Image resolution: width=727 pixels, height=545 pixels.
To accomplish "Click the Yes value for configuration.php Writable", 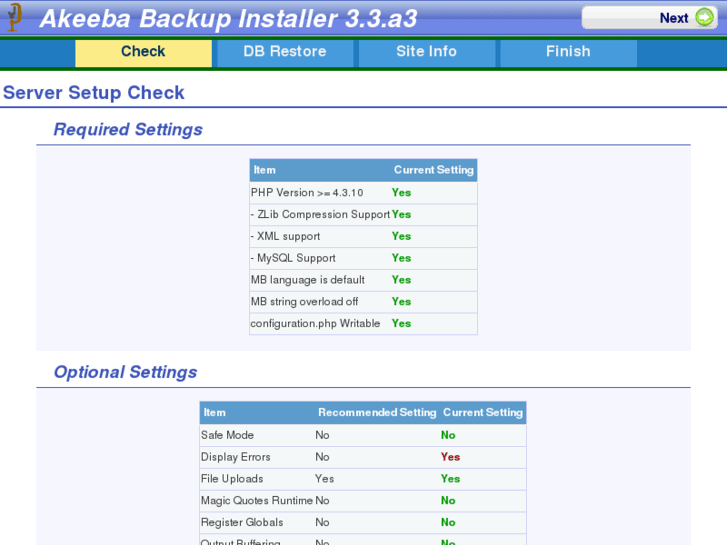I will point(402,323).
